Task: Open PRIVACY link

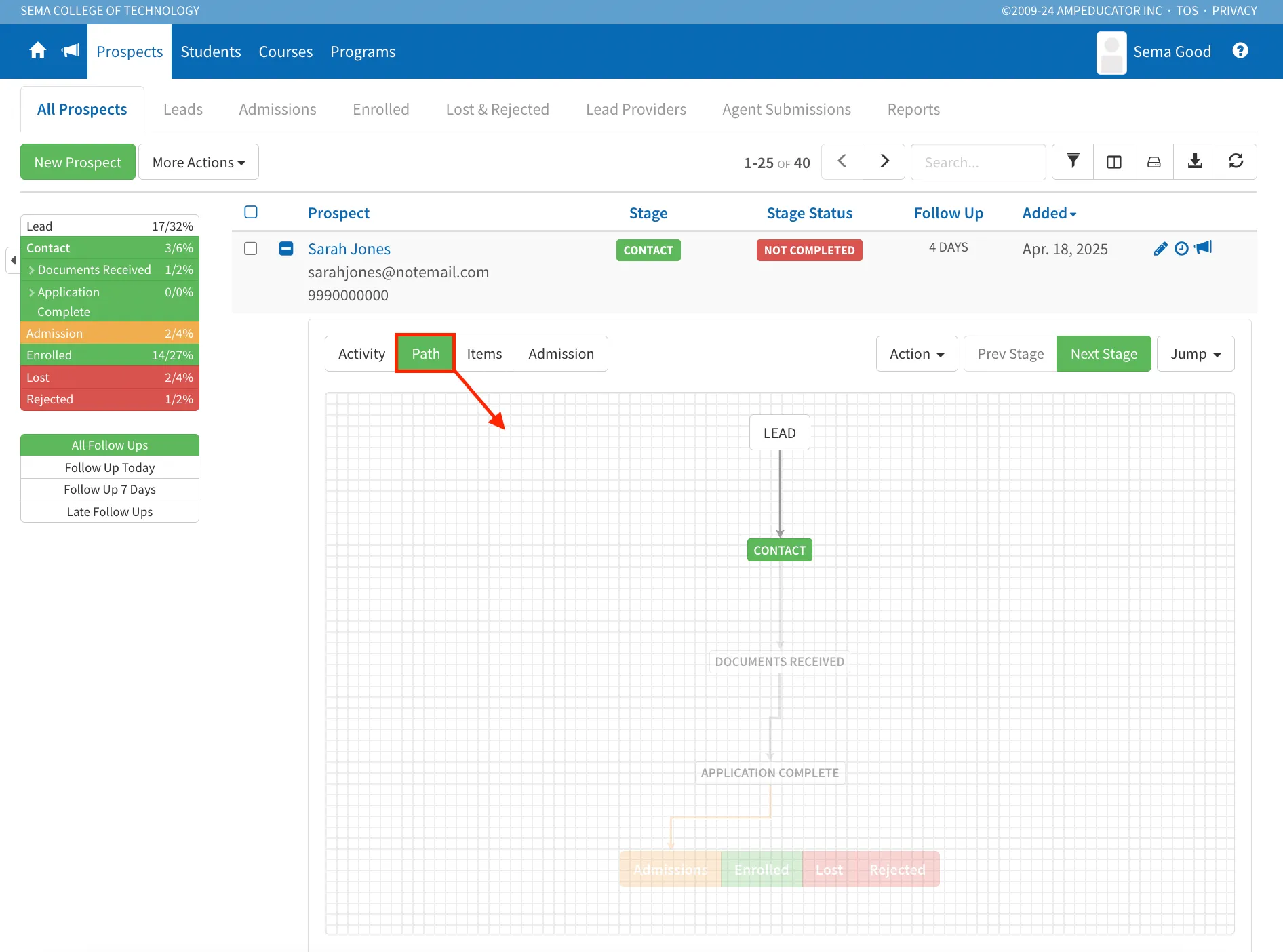Action: pos(1234,11)
